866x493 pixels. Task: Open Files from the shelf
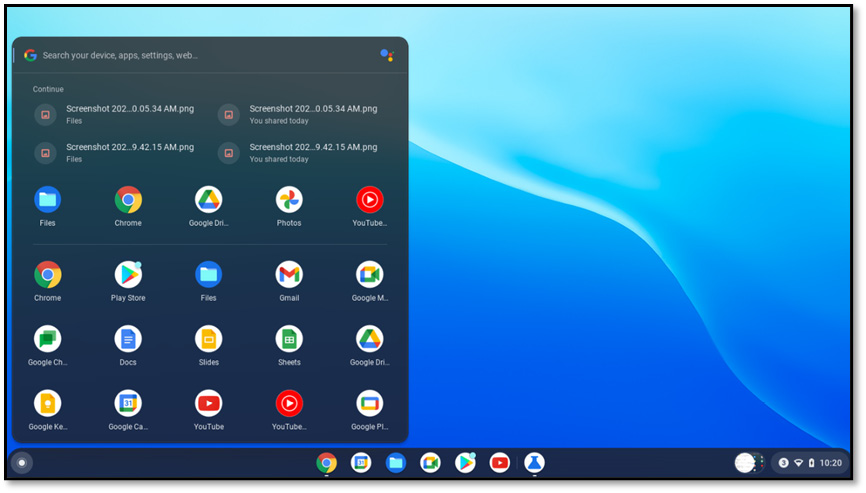(395, 463)
